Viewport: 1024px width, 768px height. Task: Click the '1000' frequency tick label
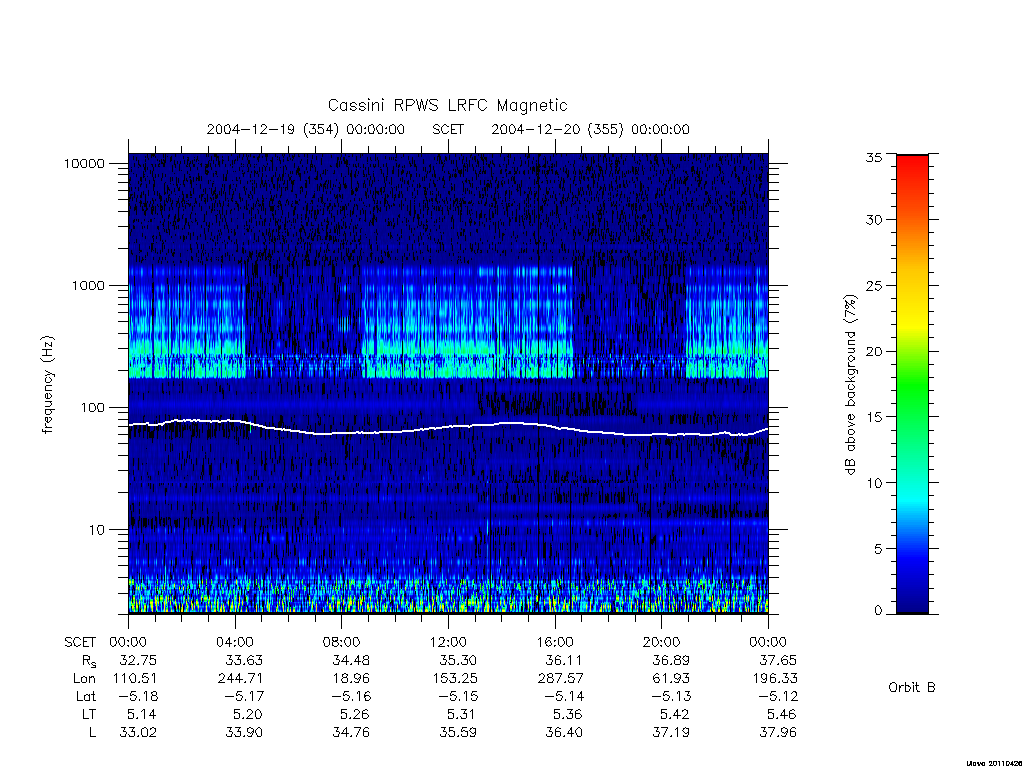tap(88, 285)
